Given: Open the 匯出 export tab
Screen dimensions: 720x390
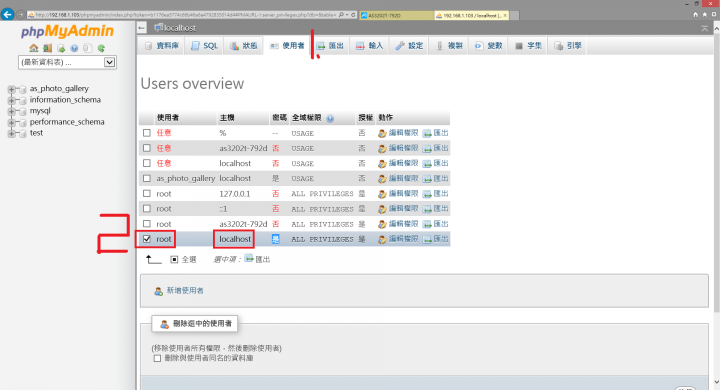Looking at the screenshot, I should click(330, 46).
